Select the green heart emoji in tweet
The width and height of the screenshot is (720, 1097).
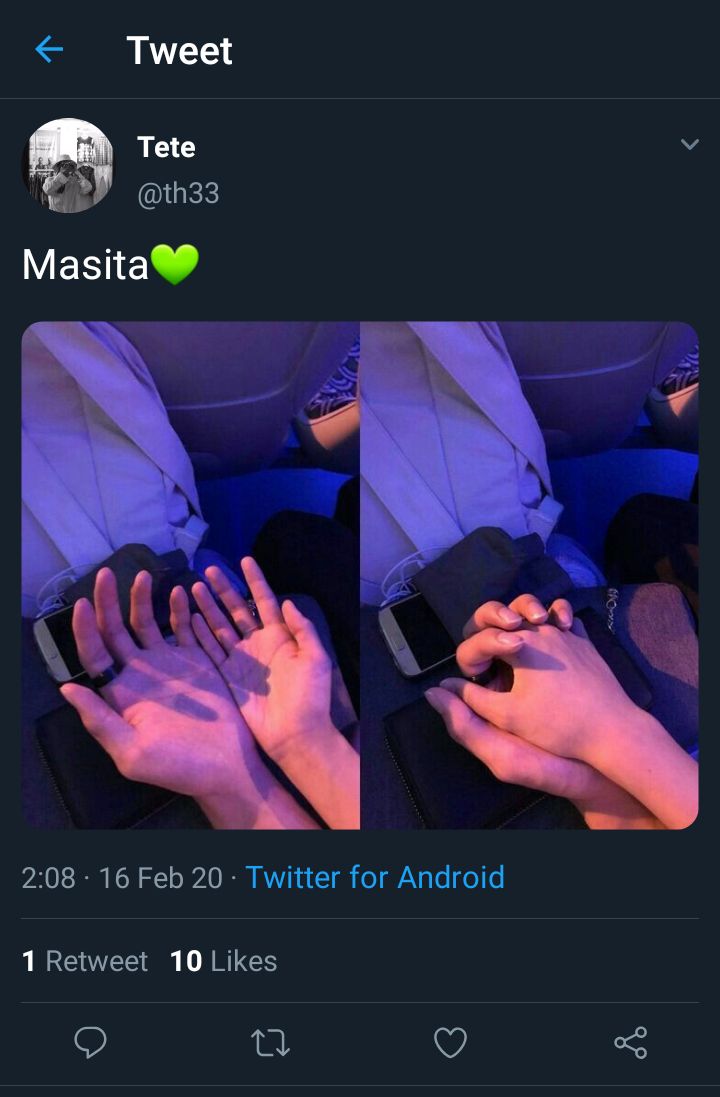tap(175, 264)
